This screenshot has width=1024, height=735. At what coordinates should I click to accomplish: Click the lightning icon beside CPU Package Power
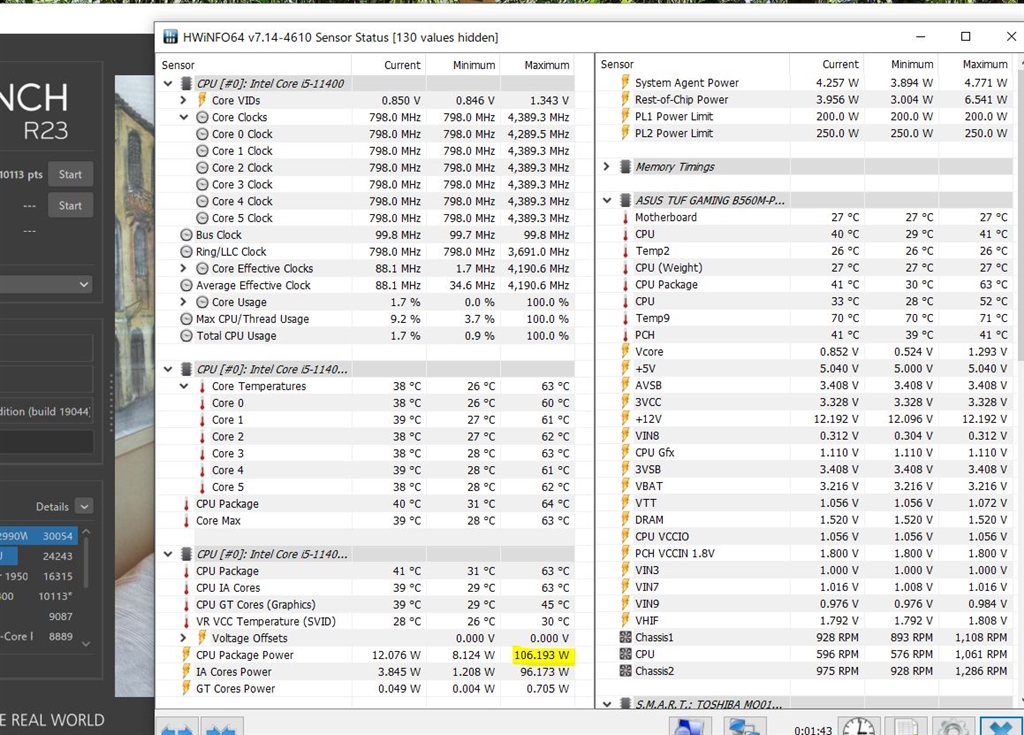(186, 655)
